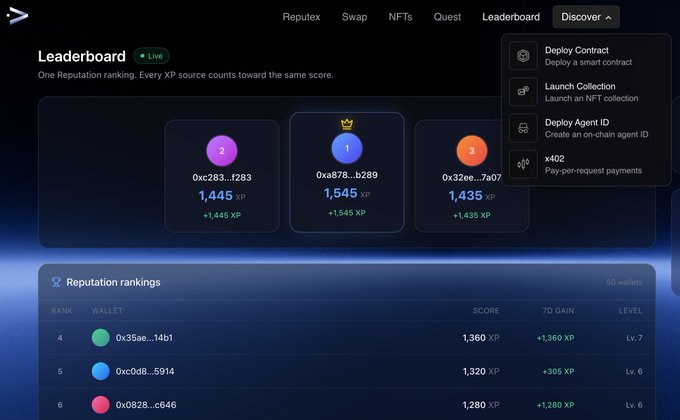Sort by the 7D GAIN column header
Image resolution: width=680 pixels, height=420 pixels.
pos(558,311)
